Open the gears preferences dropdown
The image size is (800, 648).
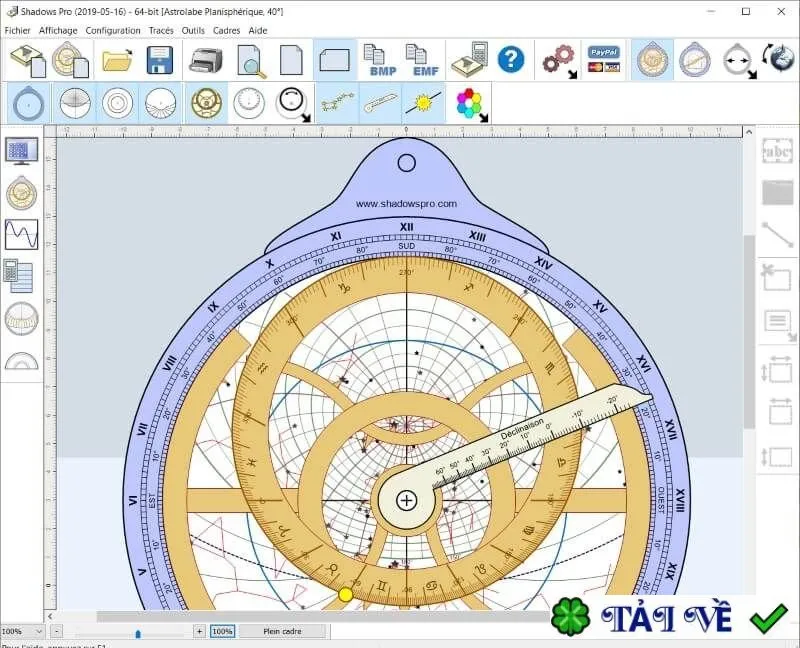[x=560, y=61]
